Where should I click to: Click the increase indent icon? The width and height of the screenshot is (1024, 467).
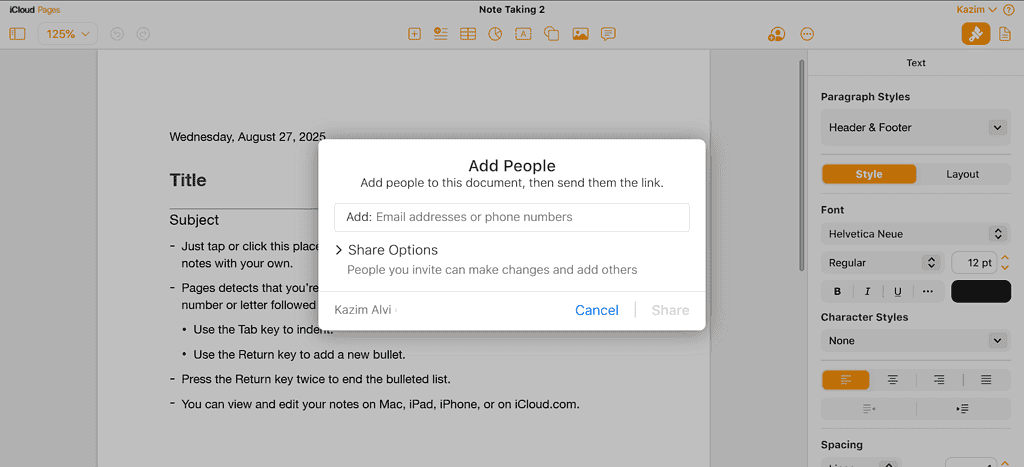point(963,409)
